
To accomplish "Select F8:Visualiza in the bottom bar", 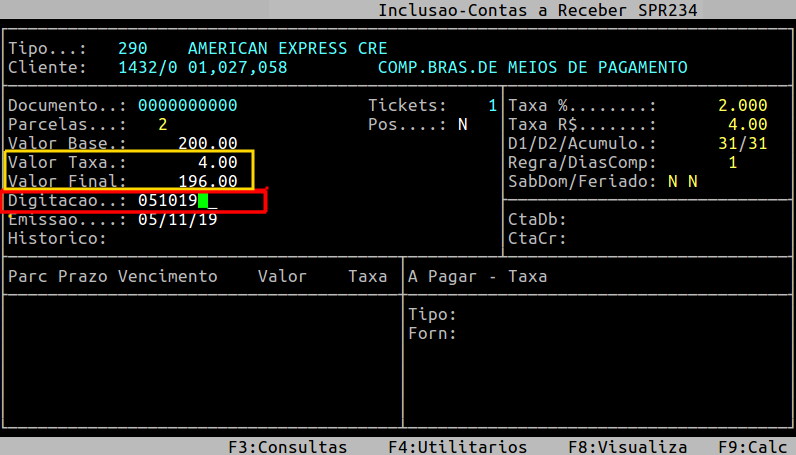I will click(x=628, y=447).
